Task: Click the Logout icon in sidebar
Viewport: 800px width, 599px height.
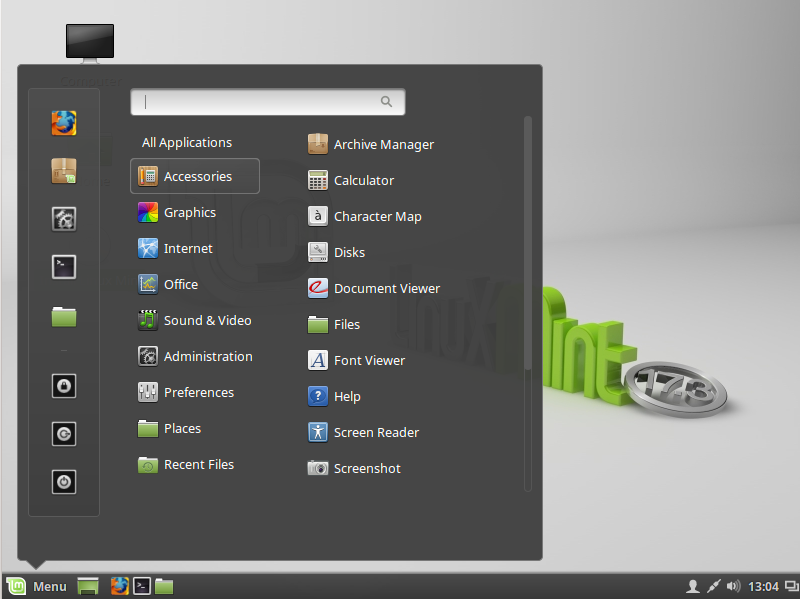Action: click(64, 434)
